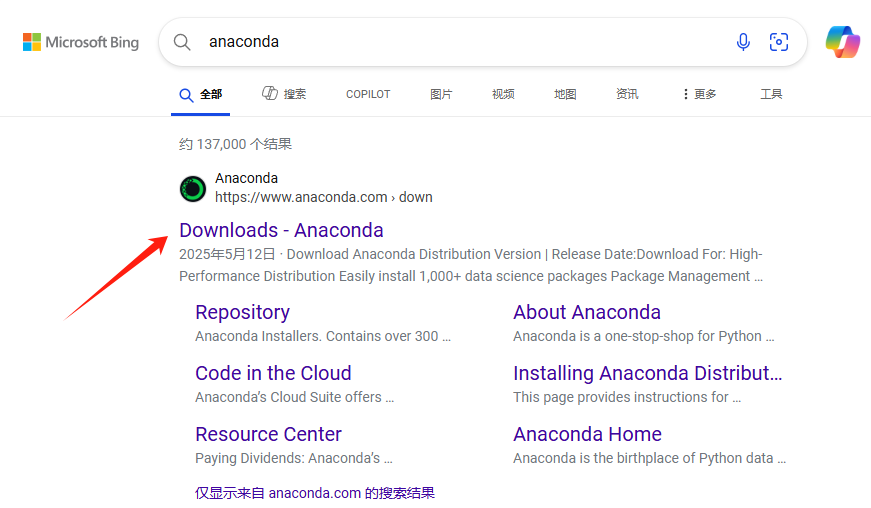Screen dimensions: 871x508
Task: Expand the 更多 menu
Action: 699,94
